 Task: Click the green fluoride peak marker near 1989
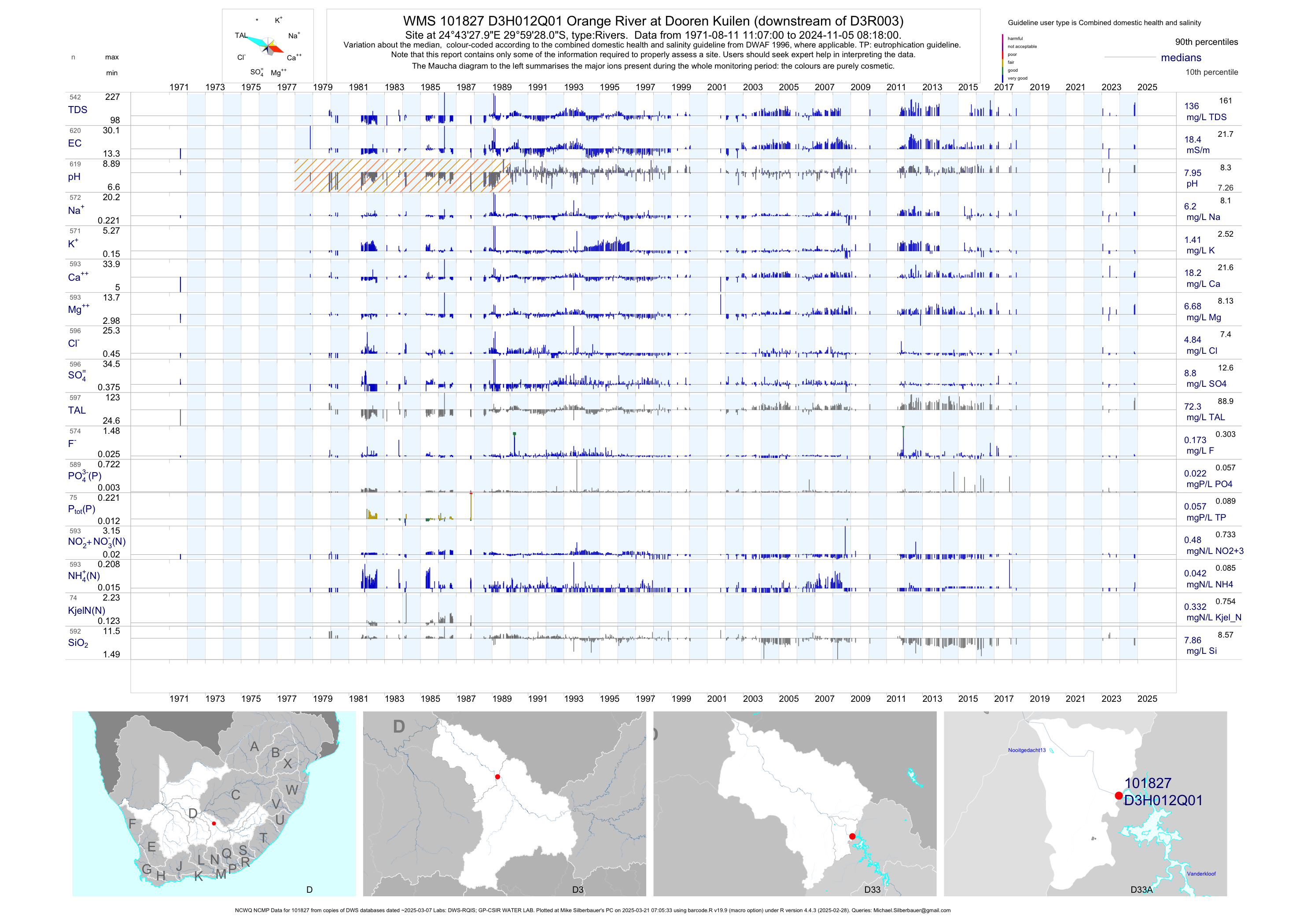[x=515, y=434]
